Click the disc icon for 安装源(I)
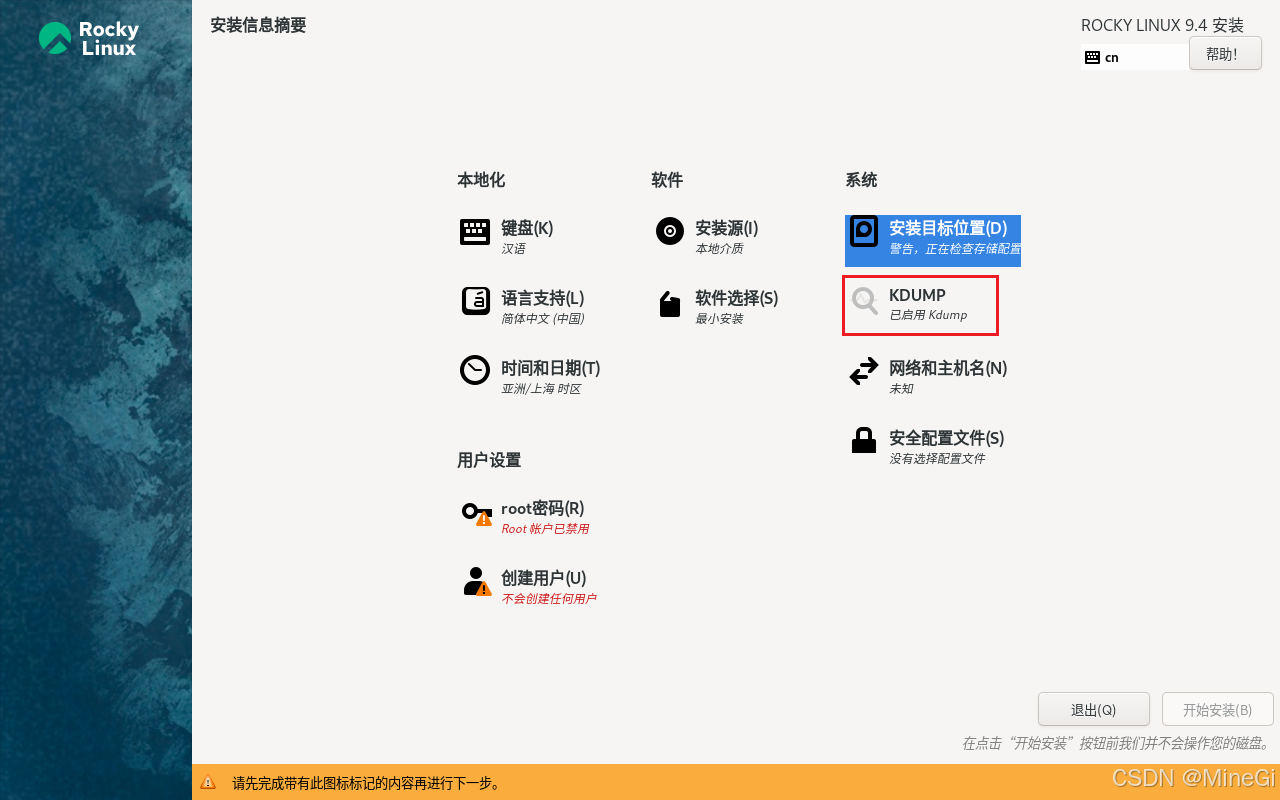The image size is (1280, 800). pyautogui.click(x=669, y=231)
